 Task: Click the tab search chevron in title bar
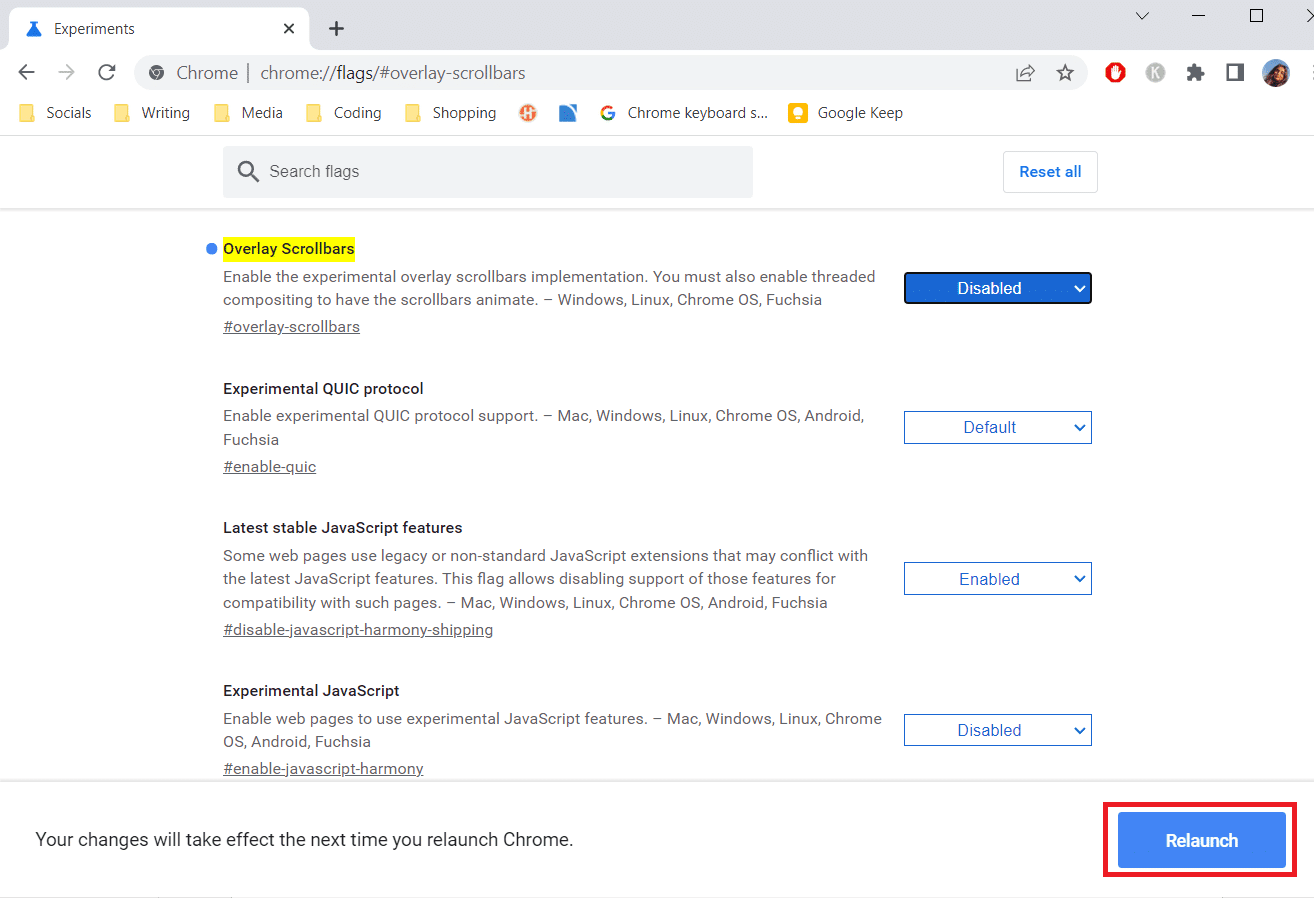click(x=1142, y=15)
